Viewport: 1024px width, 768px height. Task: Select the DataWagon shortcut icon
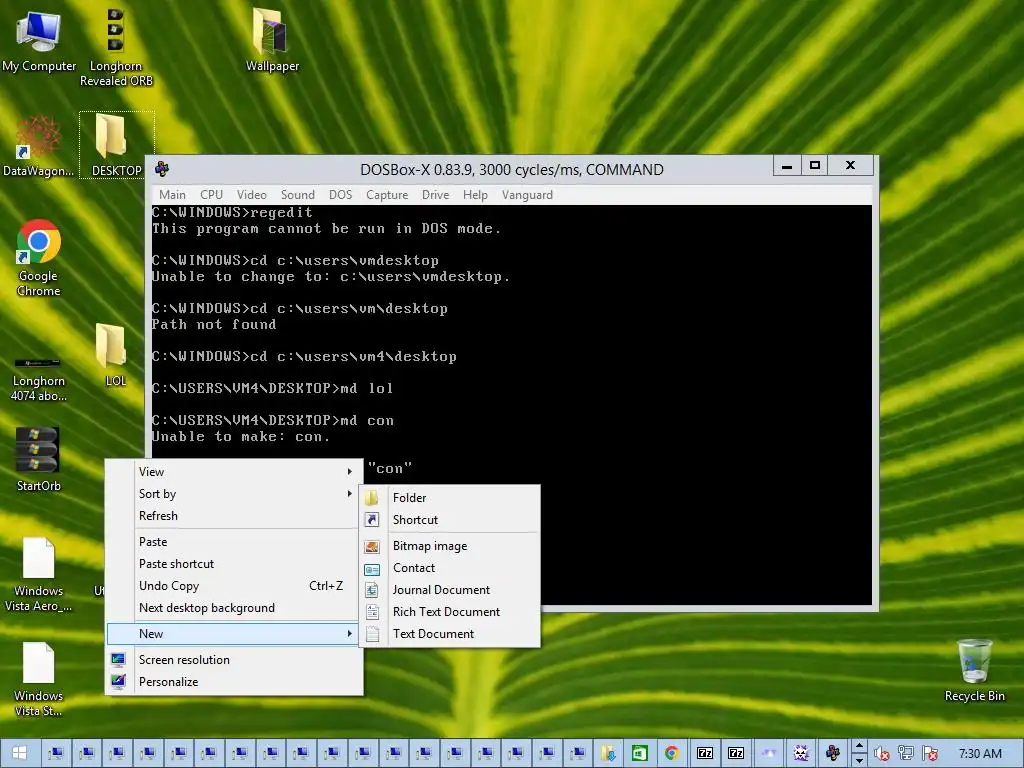tap(39, 147)
